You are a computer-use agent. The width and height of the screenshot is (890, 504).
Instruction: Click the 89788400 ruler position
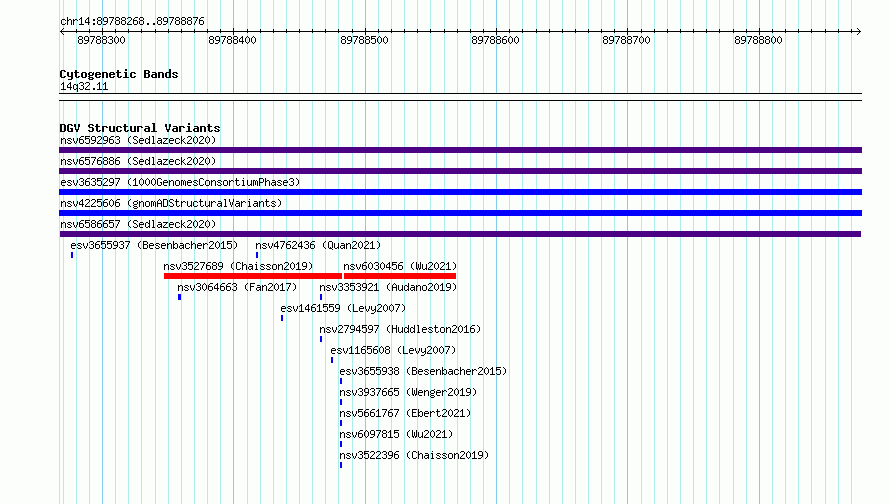233,40
